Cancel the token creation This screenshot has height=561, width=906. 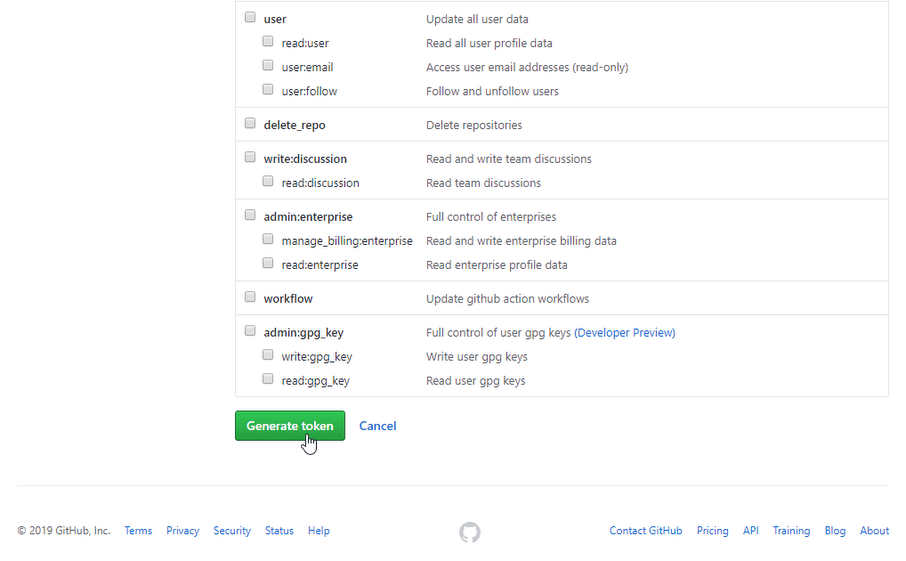378,426
